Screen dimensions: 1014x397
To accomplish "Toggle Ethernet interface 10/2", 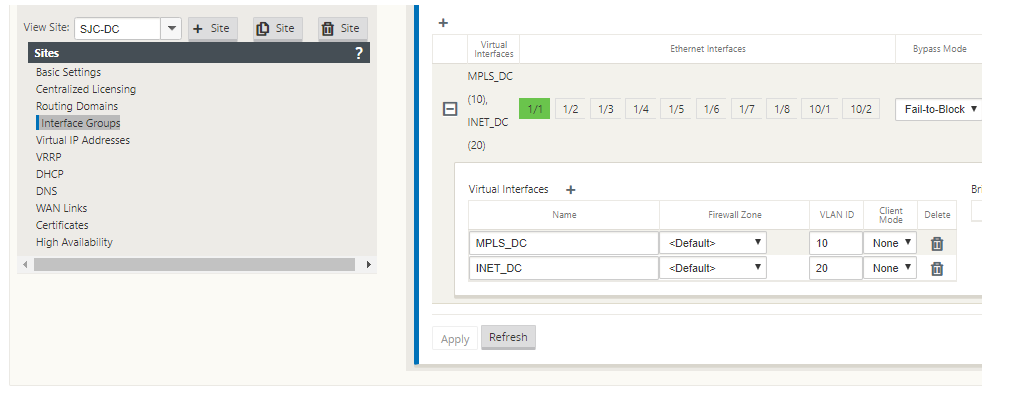I will point(861,109).
